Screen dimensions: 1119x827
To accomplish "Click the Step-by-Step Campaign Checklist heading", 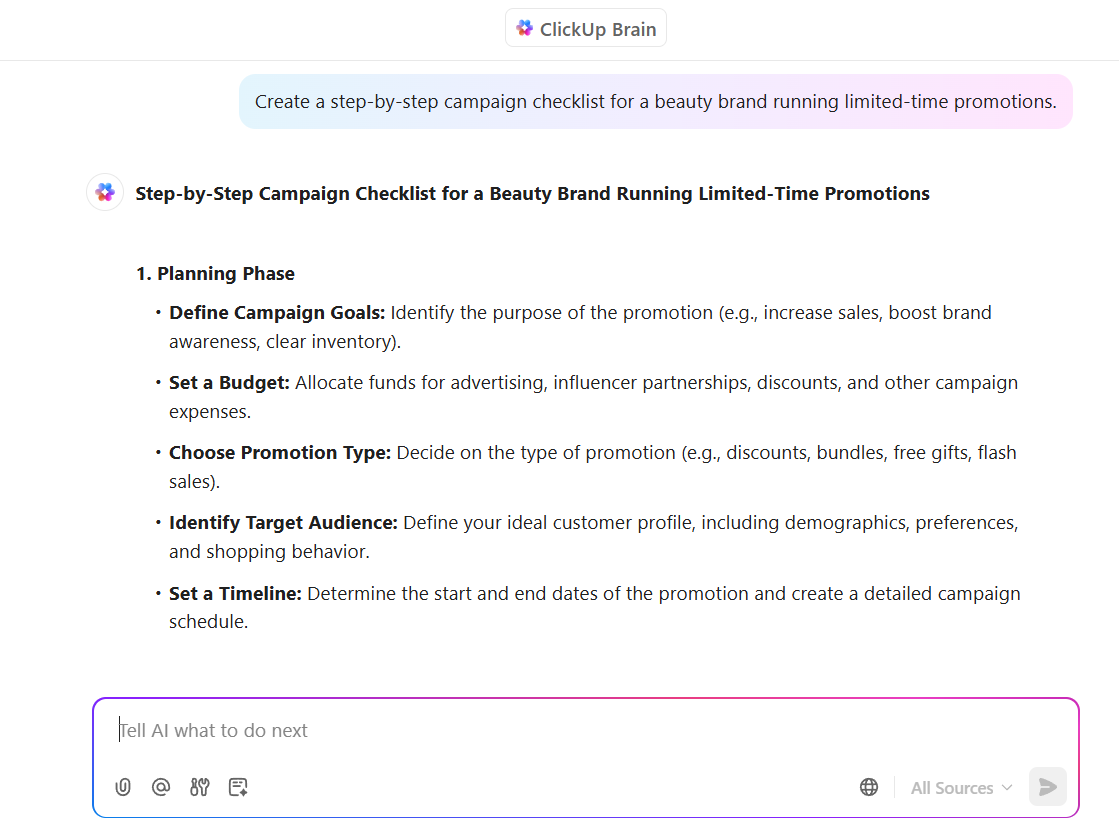I will 532,194.
